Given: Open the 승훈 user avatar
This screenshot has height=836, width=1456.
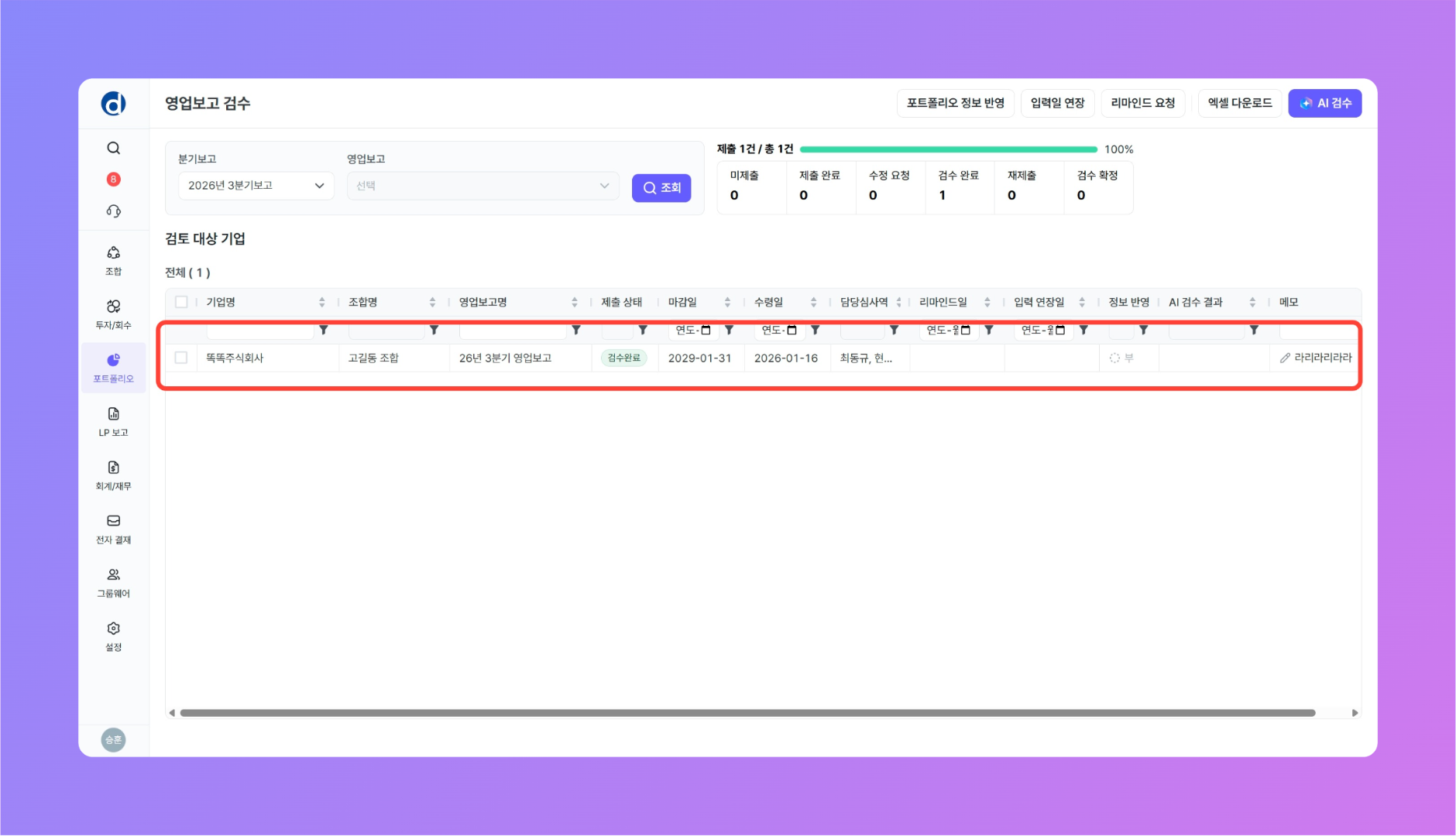Looking at the screenshot, I should click(x=113, y=740).
